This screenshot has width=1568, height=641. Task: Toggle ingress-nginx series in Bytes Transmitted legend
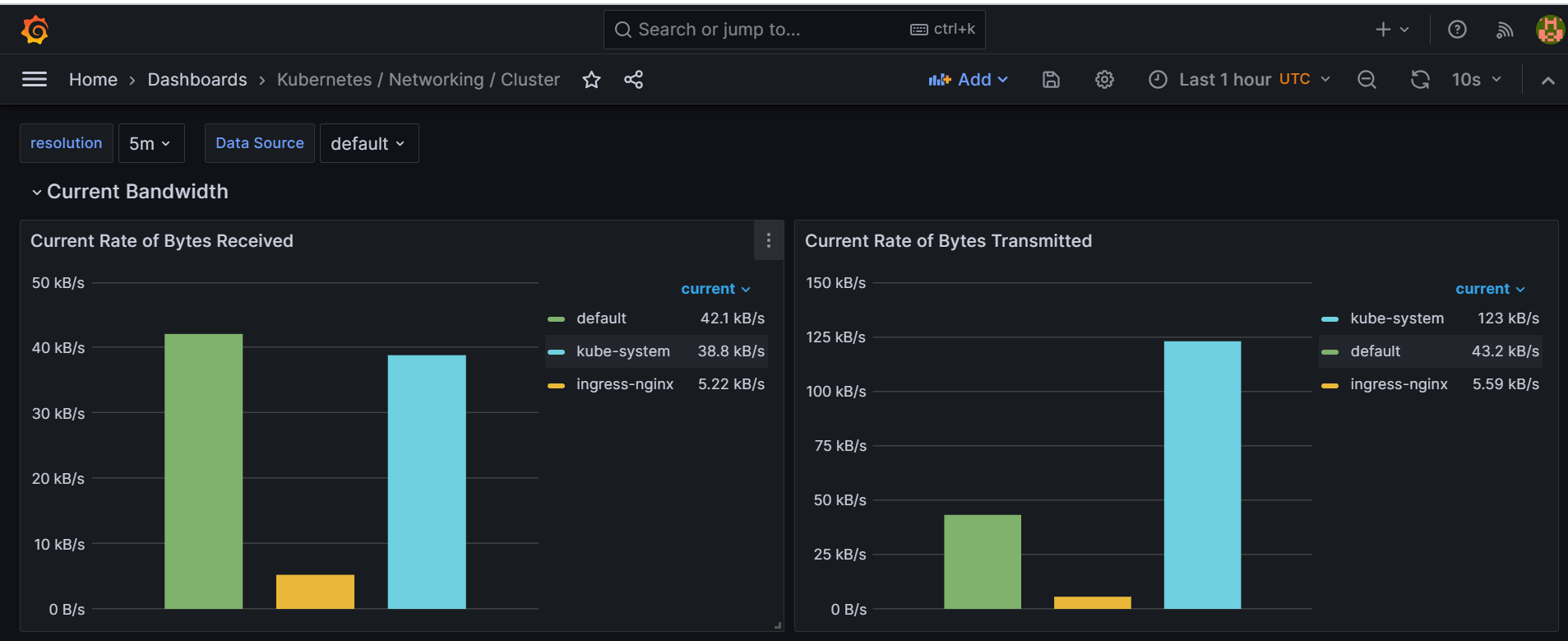1399,384
